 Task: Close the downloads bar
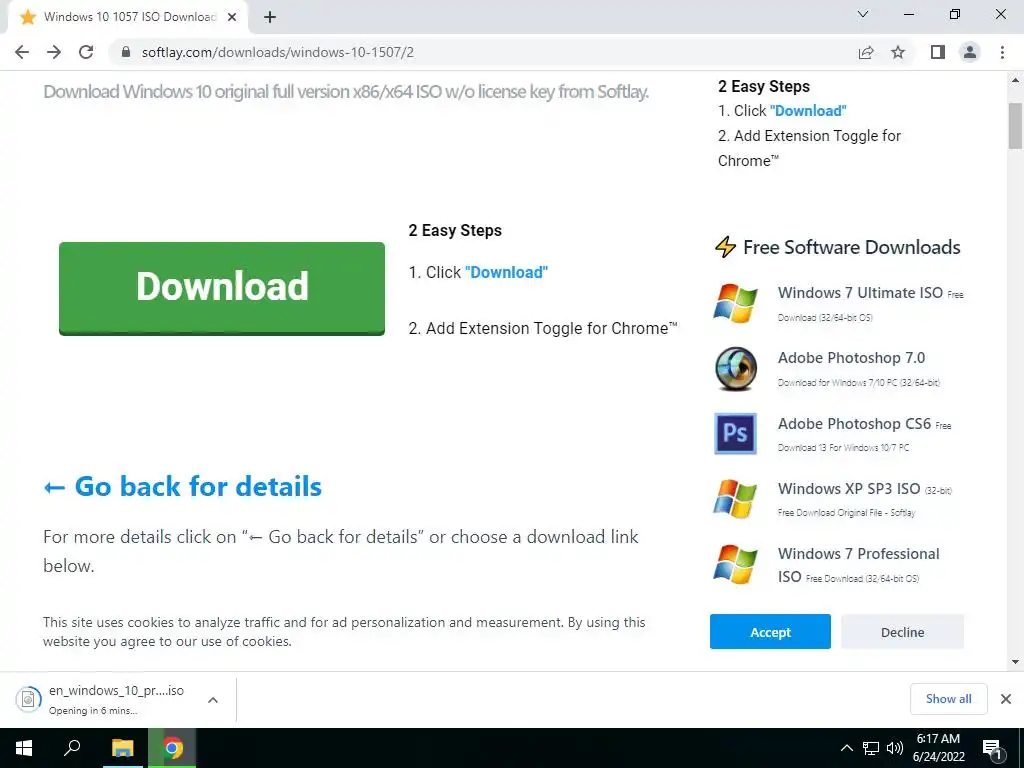(x=1006, y=699)
